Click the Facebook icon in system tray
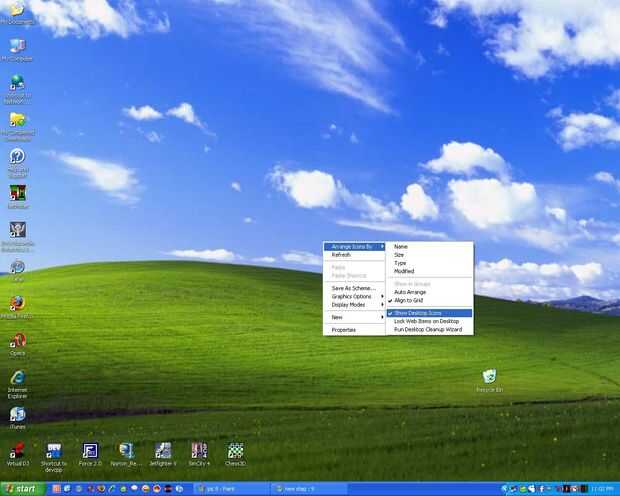The height and width of the screenshot is (496, 620). (542, 489)
